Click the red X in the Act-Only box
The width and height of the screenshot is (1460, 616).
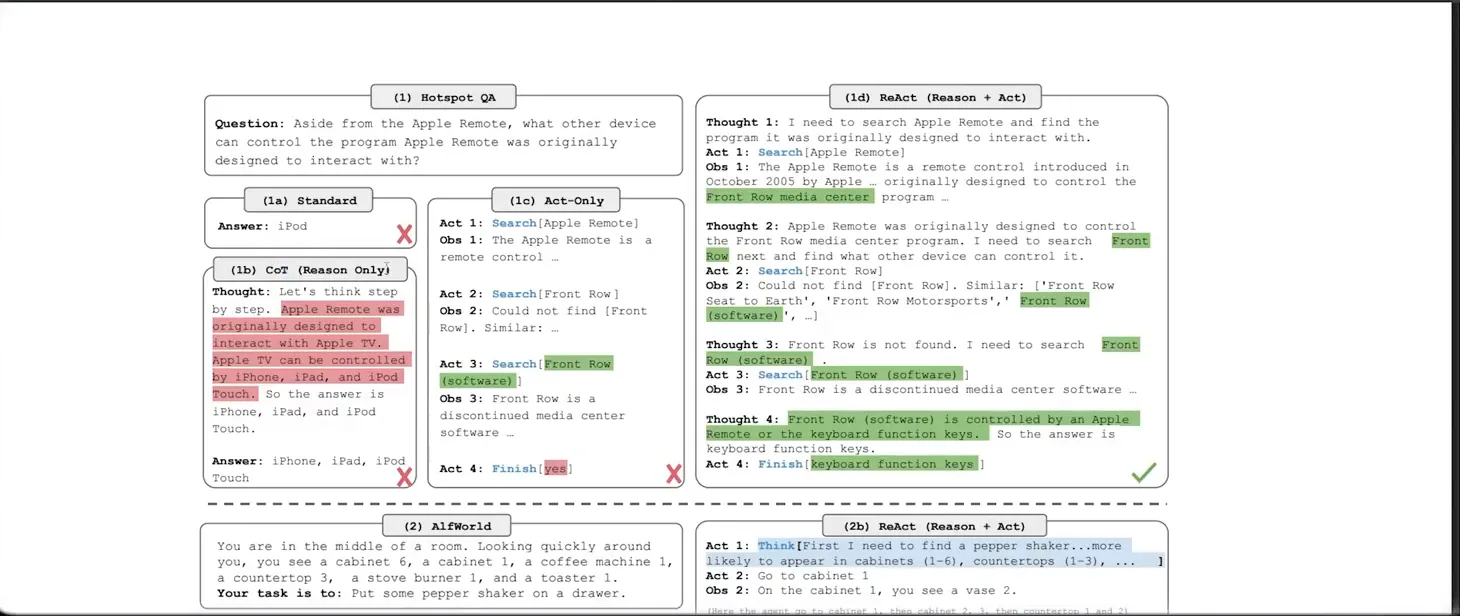tap(674, 474)
